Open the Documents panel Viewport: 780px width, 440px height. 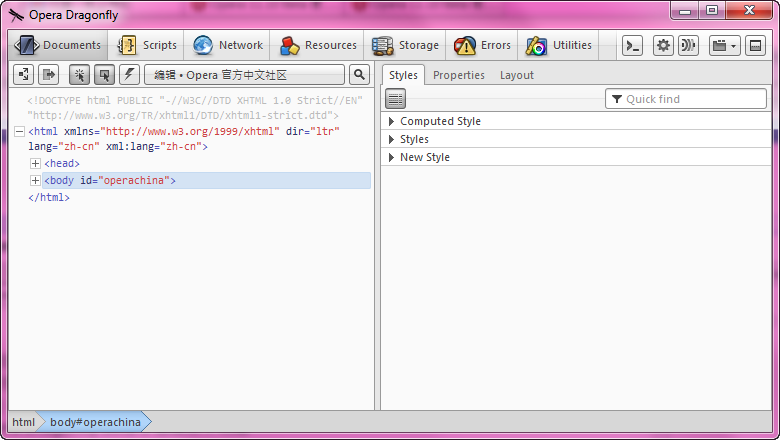[58, 45]
